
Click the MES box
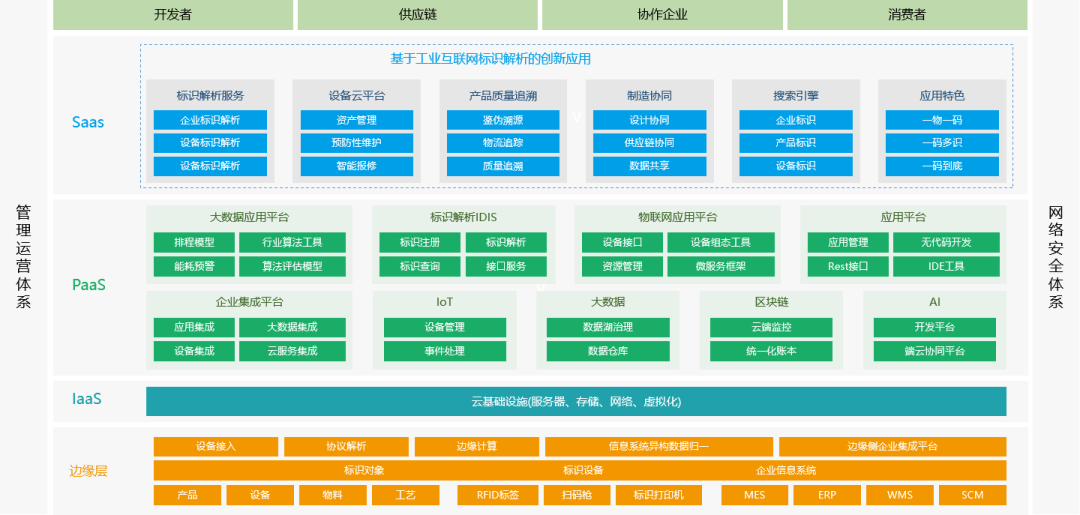pyautogui.click(x=754, y=495)
